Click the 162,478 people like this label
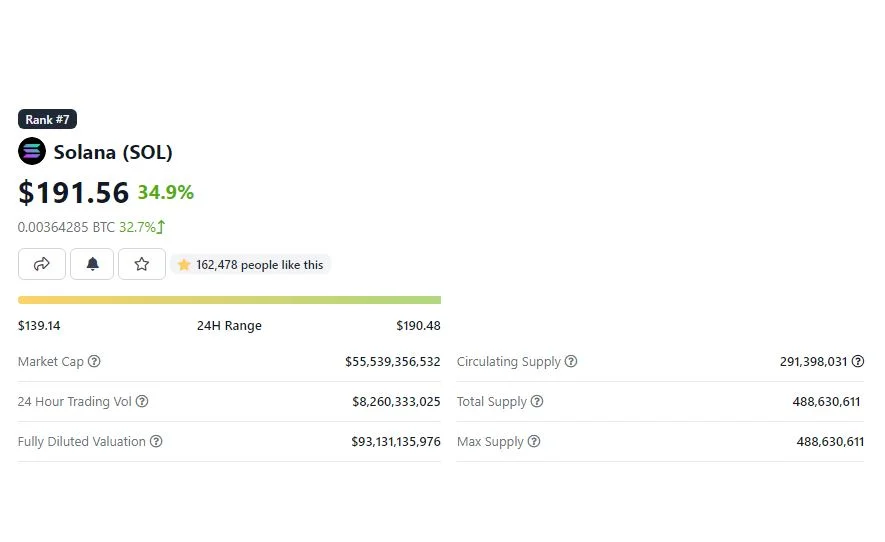 coord(260,265)
